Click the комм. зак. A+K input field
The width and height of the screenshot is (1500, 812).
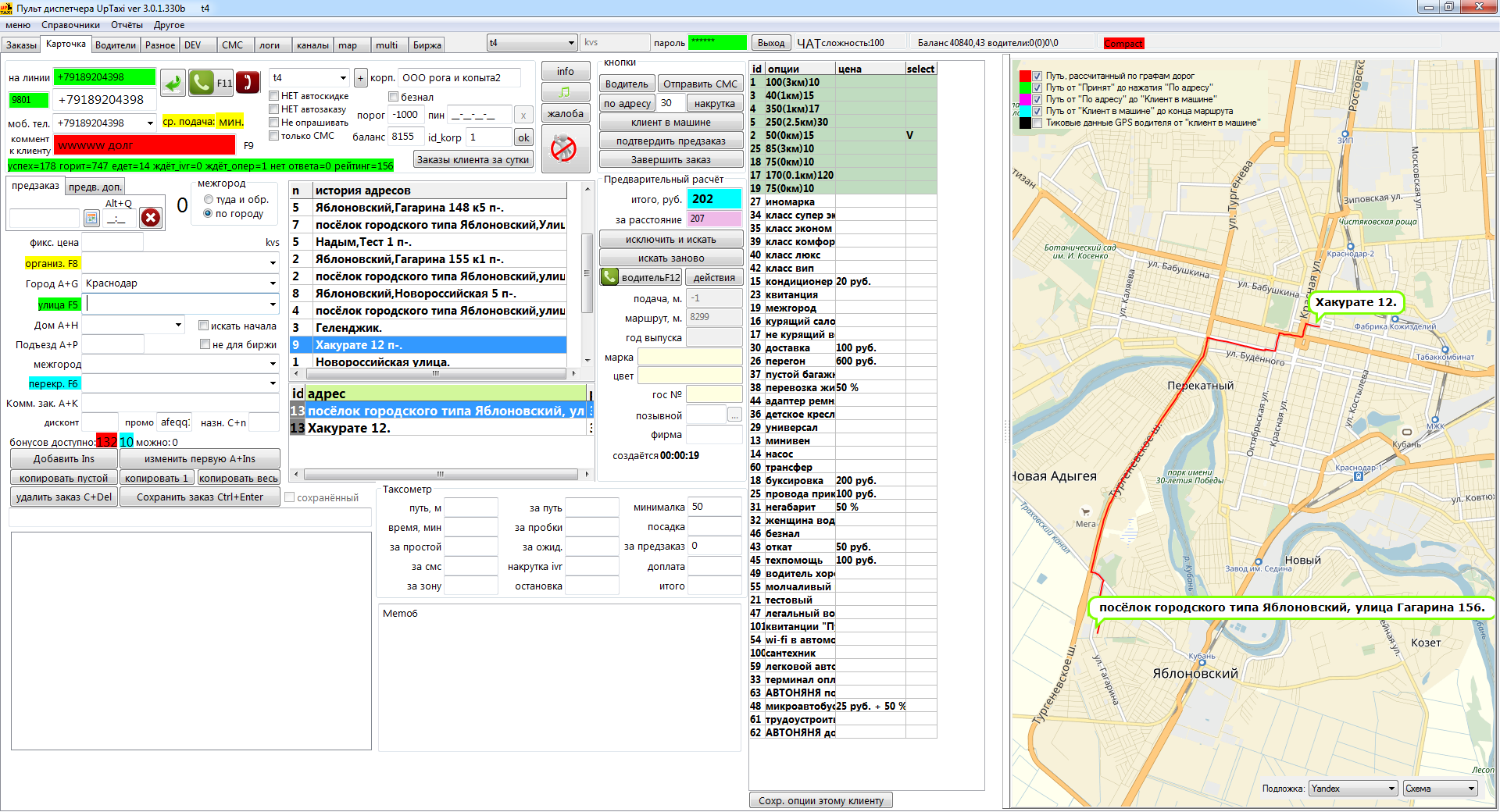tap(180, 404)
